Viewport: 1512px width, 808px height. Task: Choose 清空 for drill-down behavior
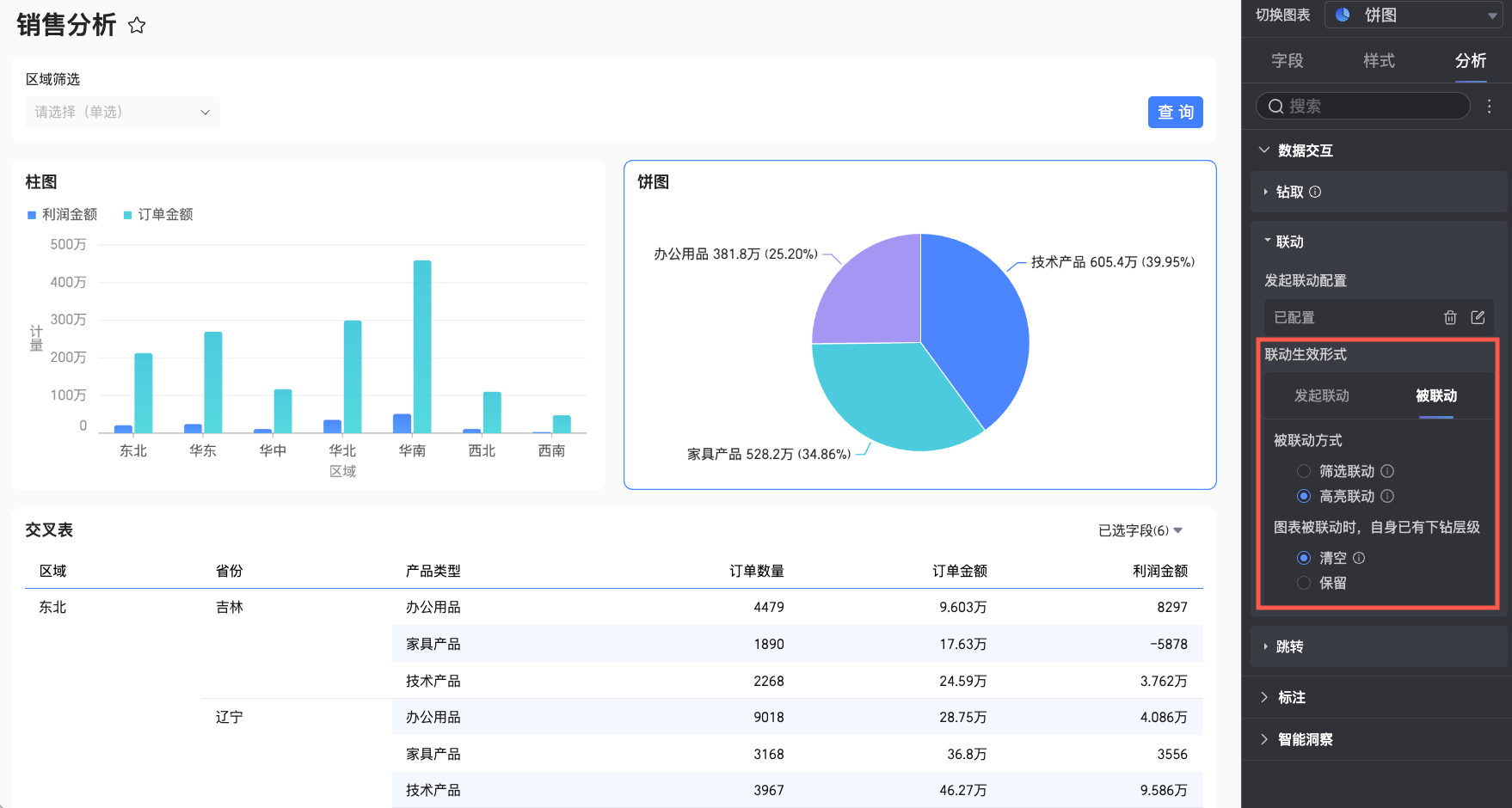point(1304,558)
